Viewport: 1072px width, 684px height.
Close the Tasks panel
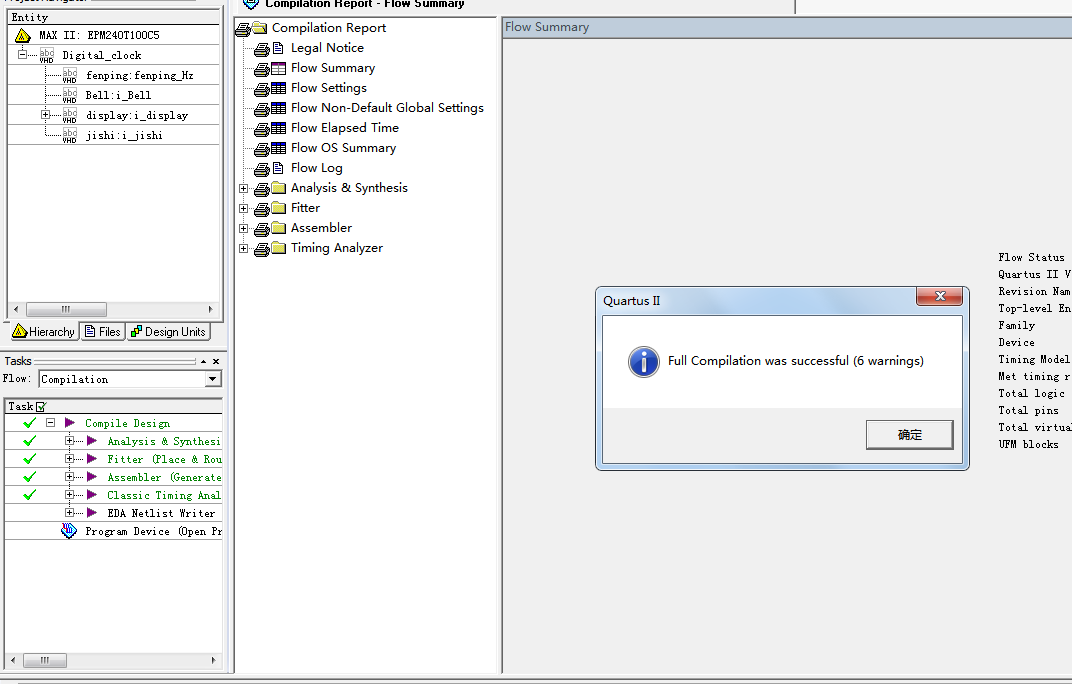216,361
